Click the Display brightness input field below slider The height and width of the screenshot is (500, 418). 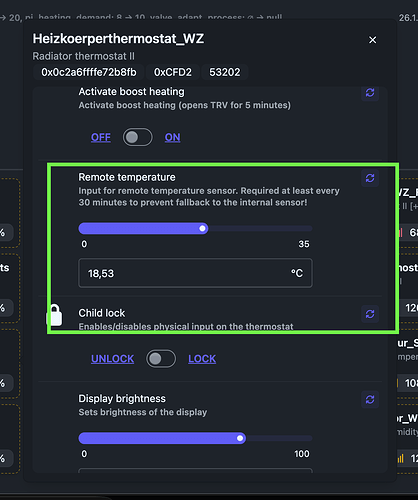195,470
